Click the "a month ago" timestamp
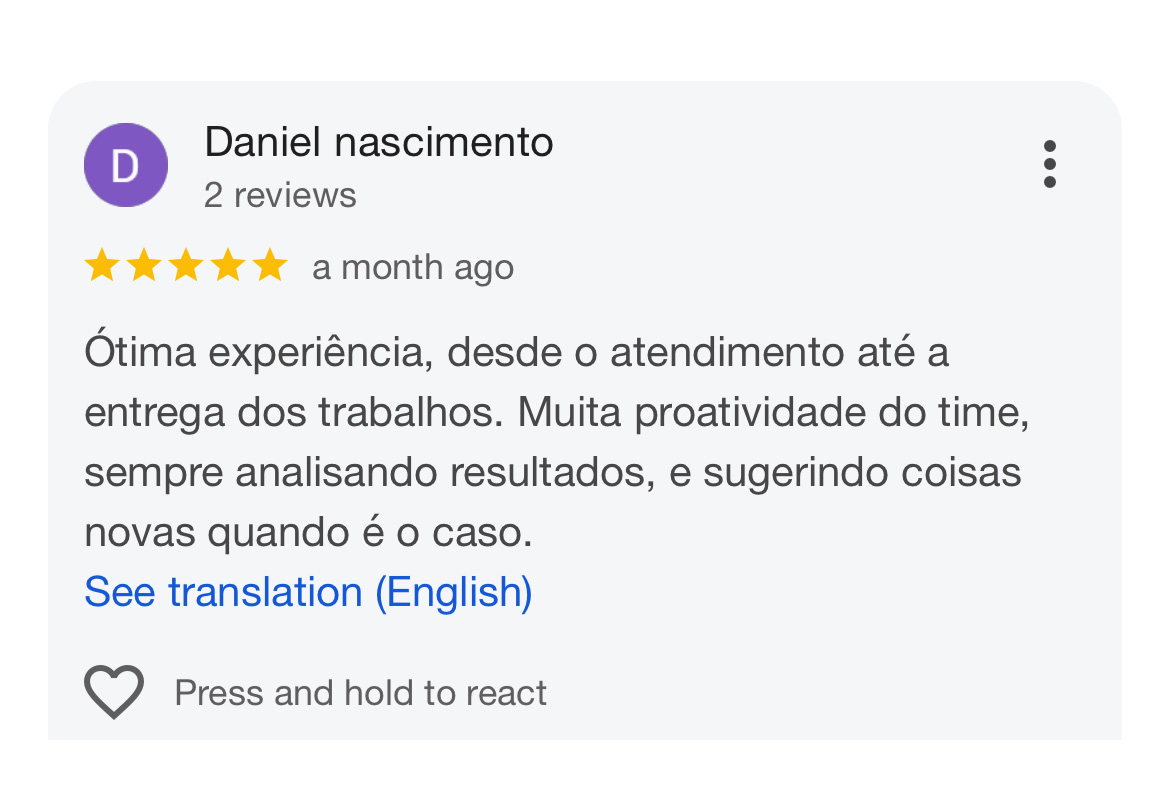This screenshot has height=810, width=1170. tap(413, 268)
